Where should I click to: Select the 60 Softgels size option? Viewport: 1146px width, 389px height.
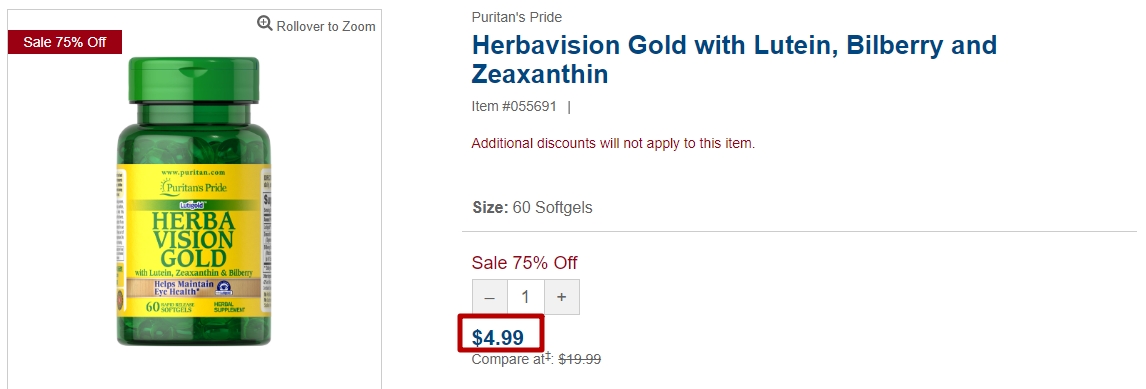553,208
